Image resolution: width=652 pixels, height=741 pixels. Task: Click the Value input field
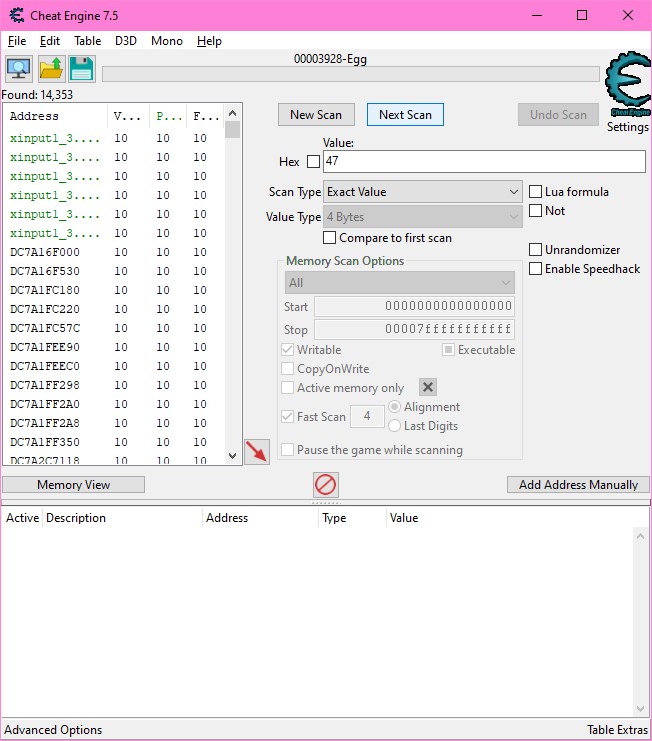coord(484,161)
